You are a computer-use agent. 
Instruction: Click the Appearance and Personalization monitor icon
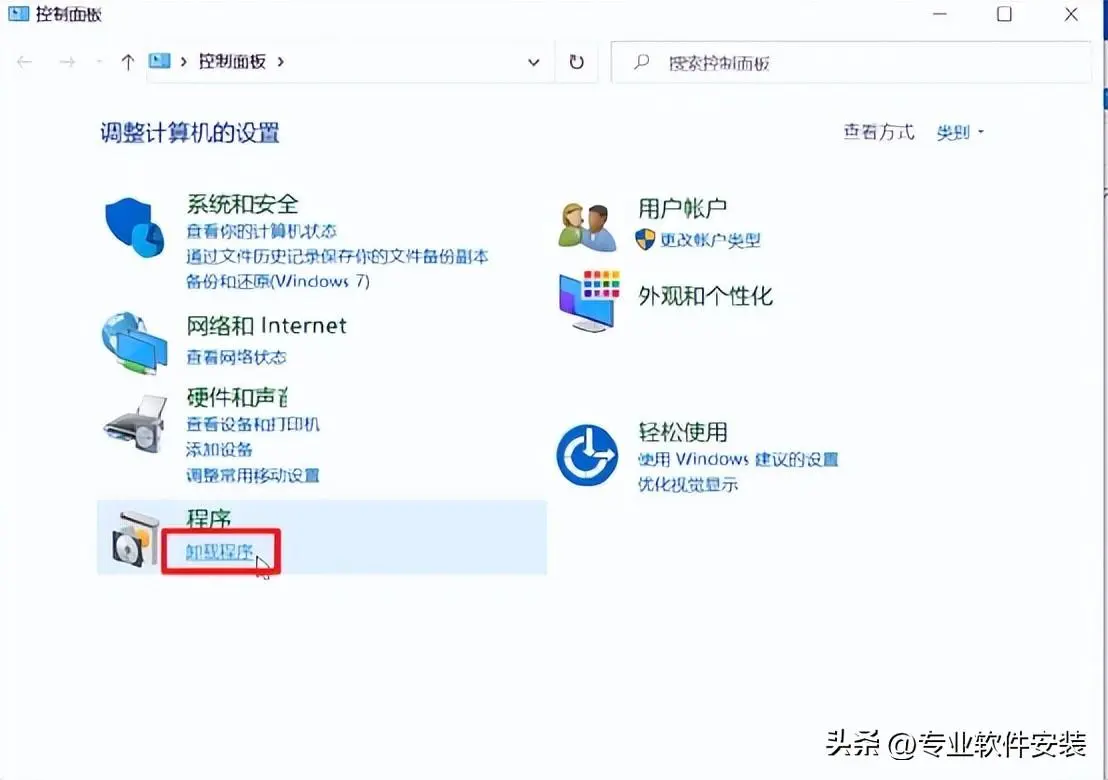point(589,301)
